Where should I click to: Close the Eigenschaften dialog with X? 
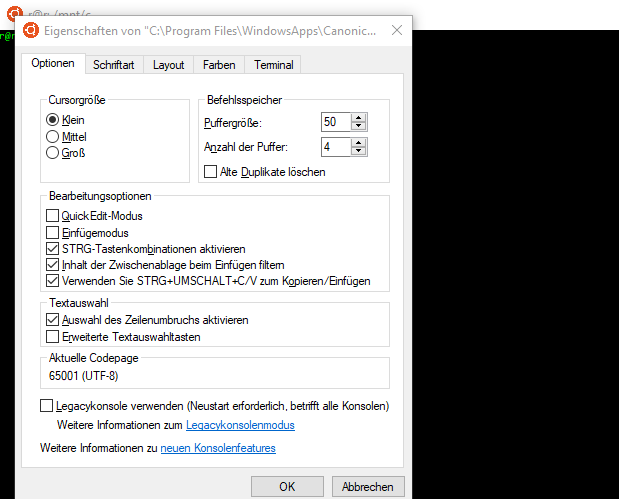pos(397,30)
